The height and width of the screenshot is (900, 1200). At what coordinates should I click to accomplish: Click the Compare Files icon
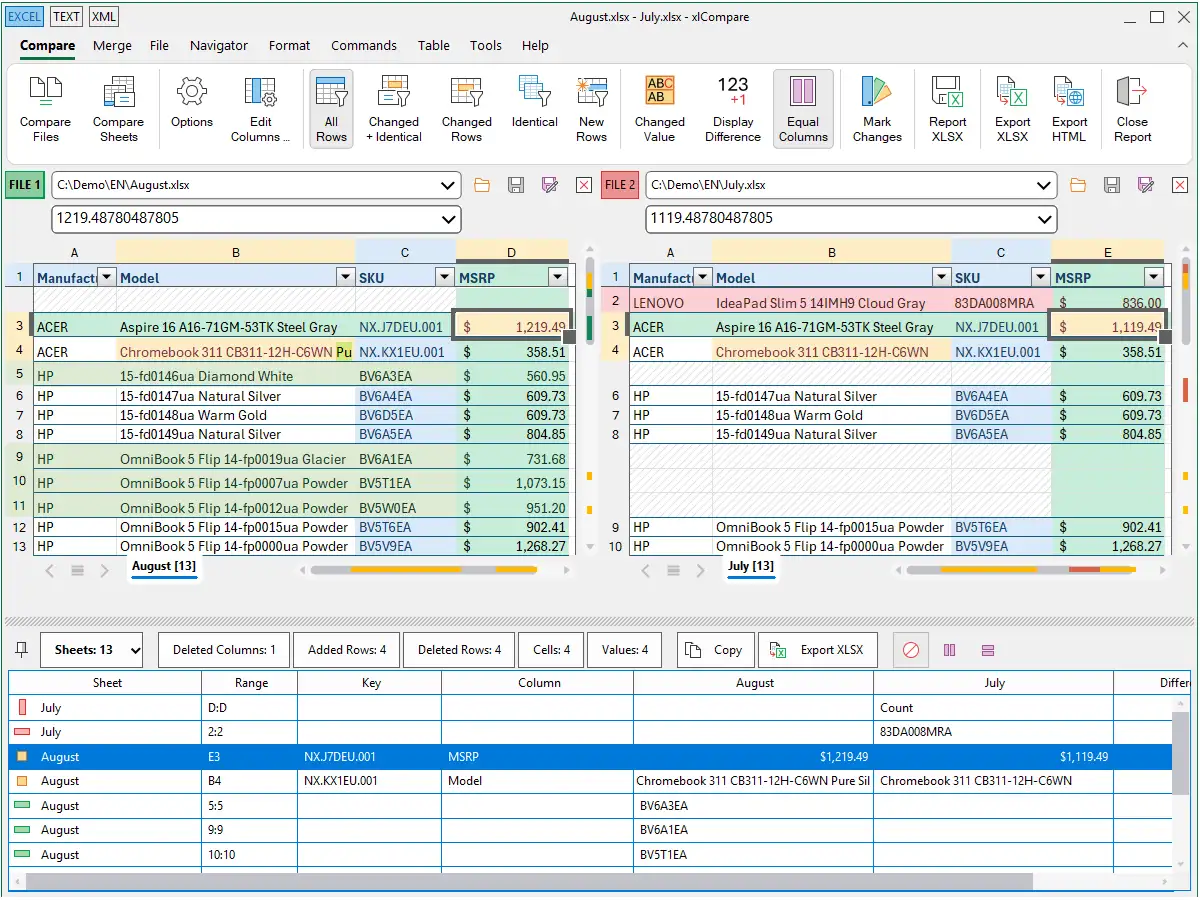coord(46,109)
